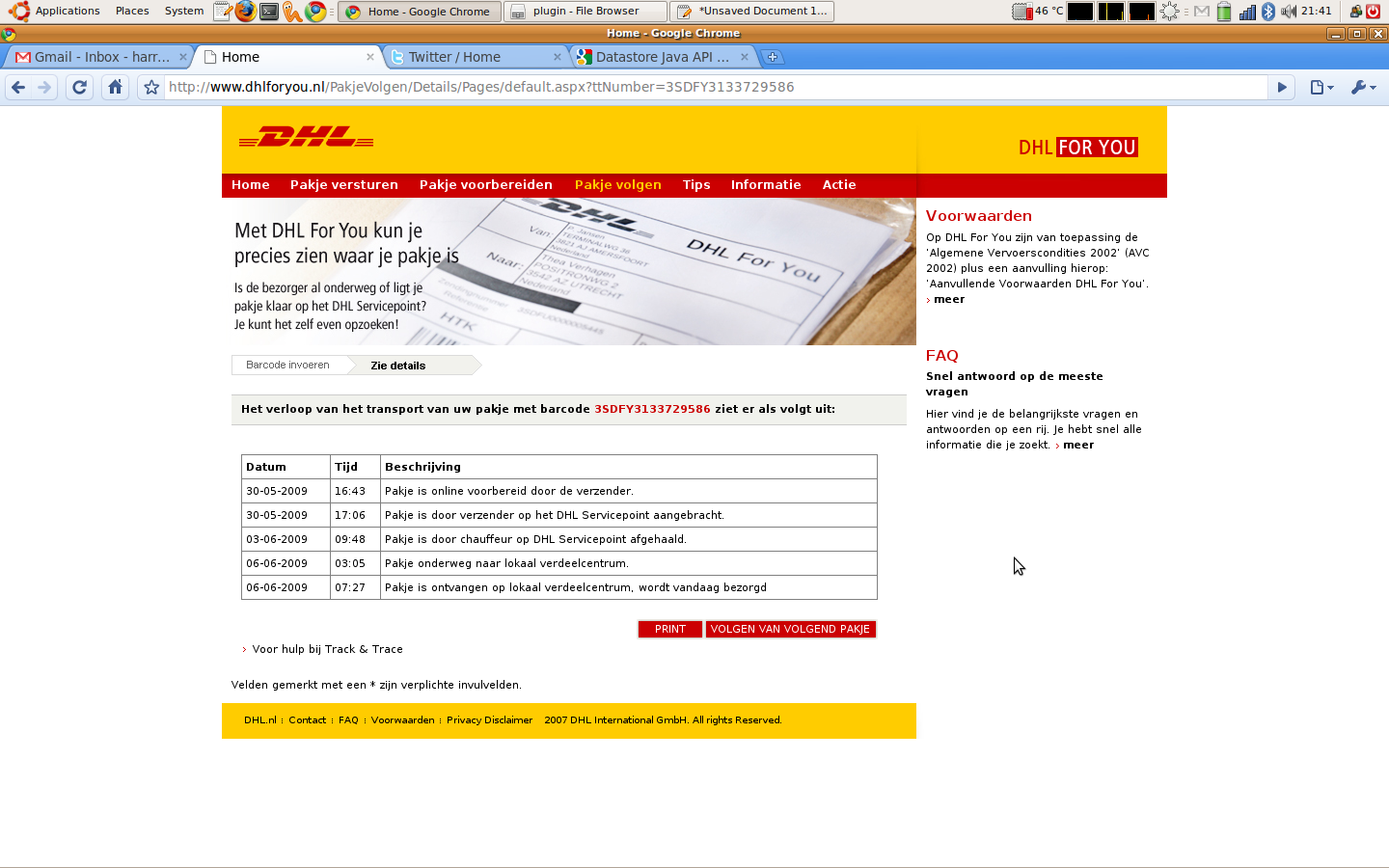The height and width of the screenshot is (868, 1389).
Task: Click the brightness applet sun icon
Action: [1170, 12]
